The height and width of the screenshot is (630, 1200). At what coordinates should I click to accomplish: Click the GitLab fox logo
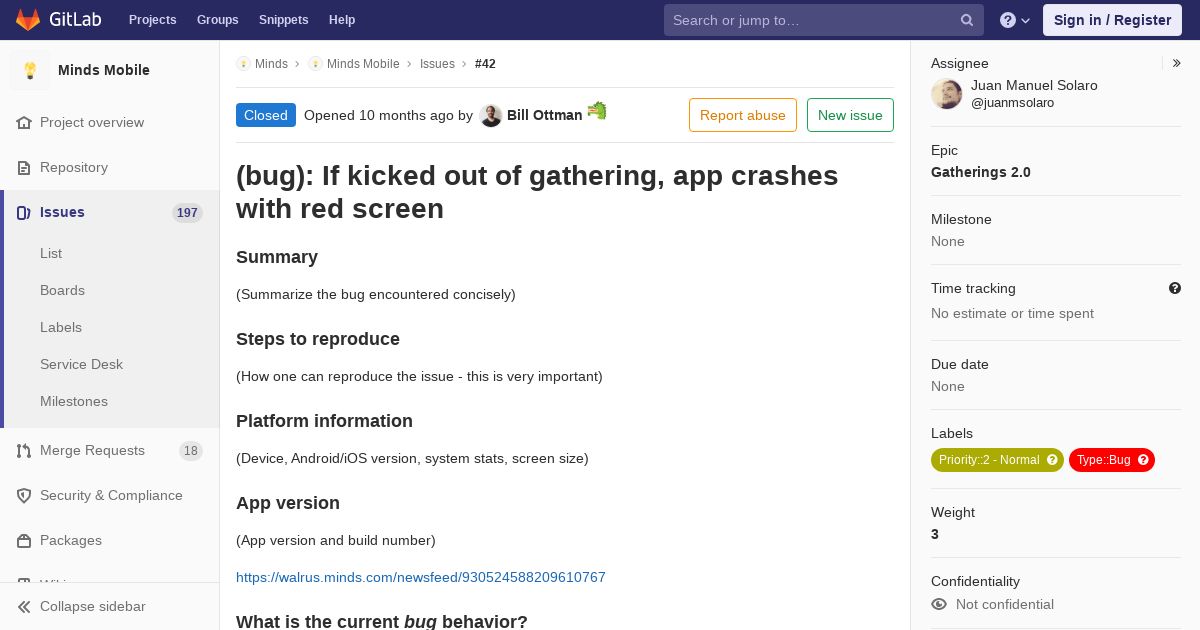pyautogui.click(x=28, y=20)
